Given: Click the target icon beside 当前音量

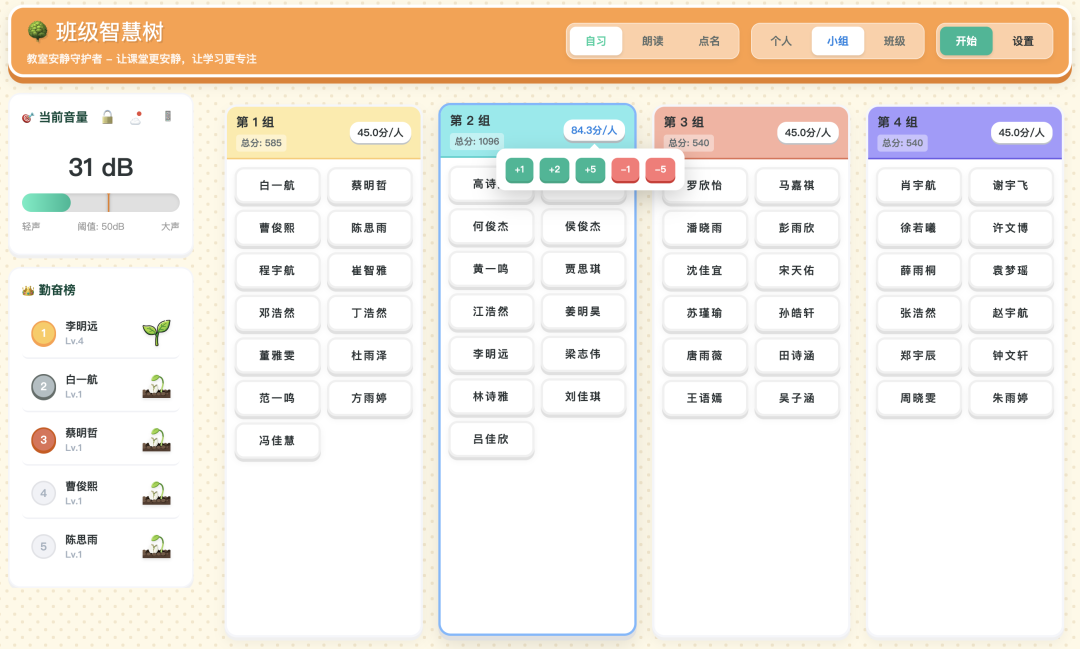Looking at the screenshot, I should 25,116.
